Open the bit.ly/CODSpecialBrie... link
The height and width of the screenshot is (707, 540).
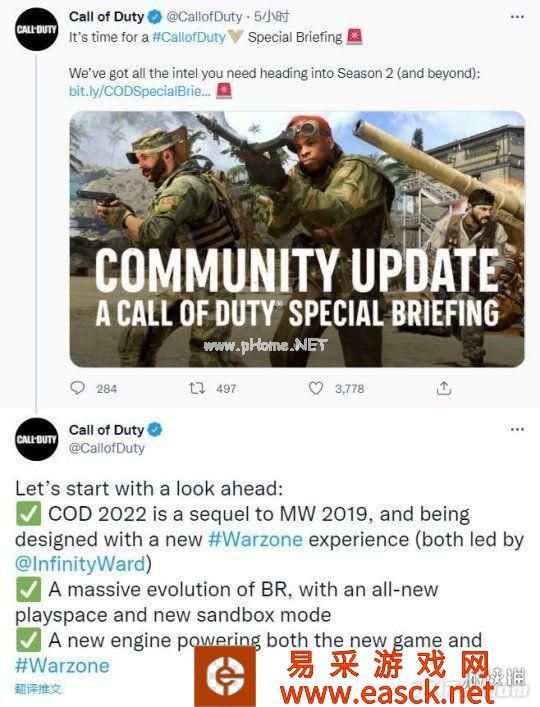139,91
